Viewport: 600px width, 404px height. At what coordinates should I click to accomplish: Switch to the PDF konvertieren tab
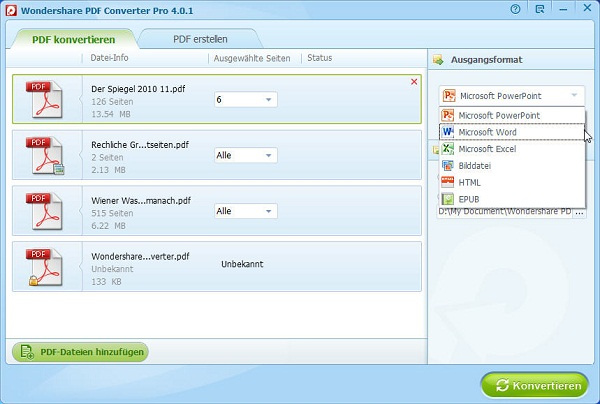click(73, 39)
